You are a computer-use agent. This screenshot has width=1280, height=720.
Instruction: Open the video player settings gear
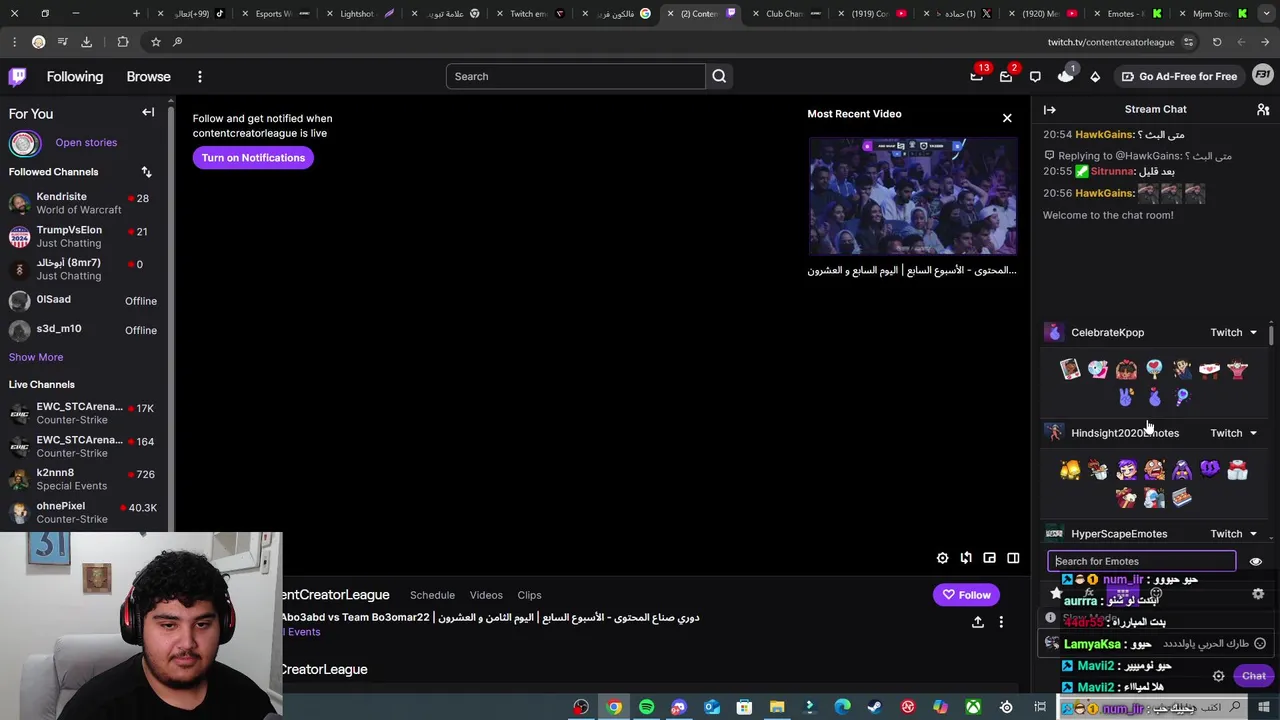point(942,558)
